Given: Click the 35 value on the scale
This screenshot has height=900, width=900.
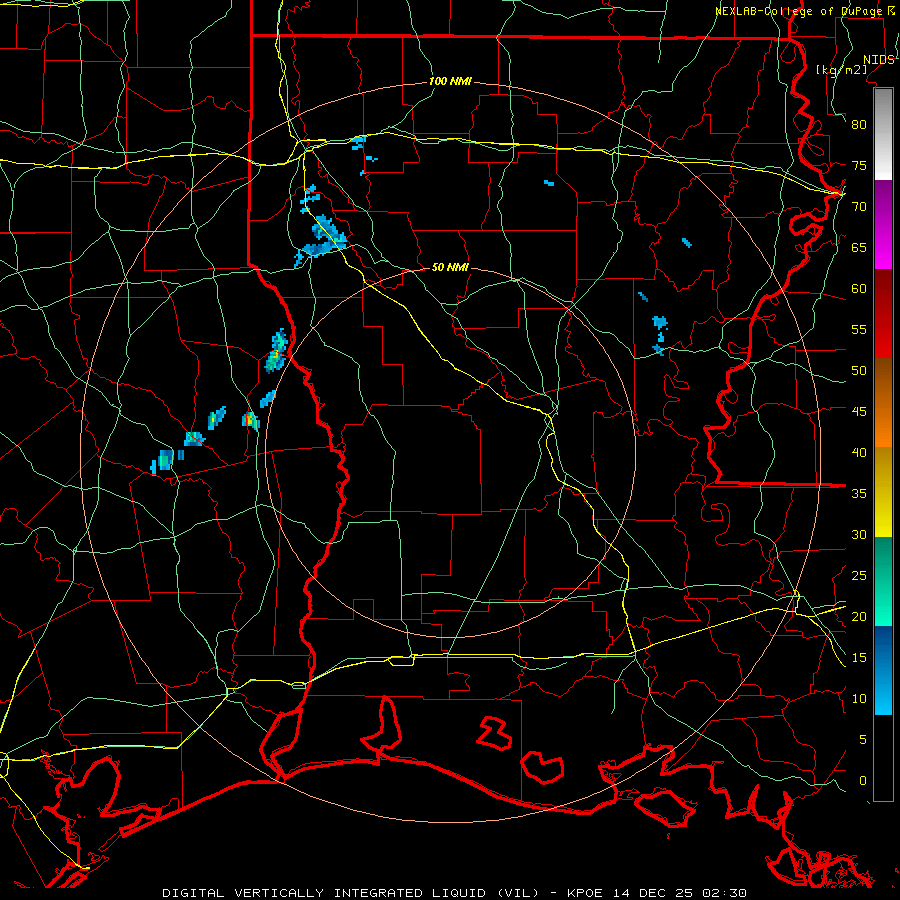Looking at the screenshot, I should pos(859,494).
